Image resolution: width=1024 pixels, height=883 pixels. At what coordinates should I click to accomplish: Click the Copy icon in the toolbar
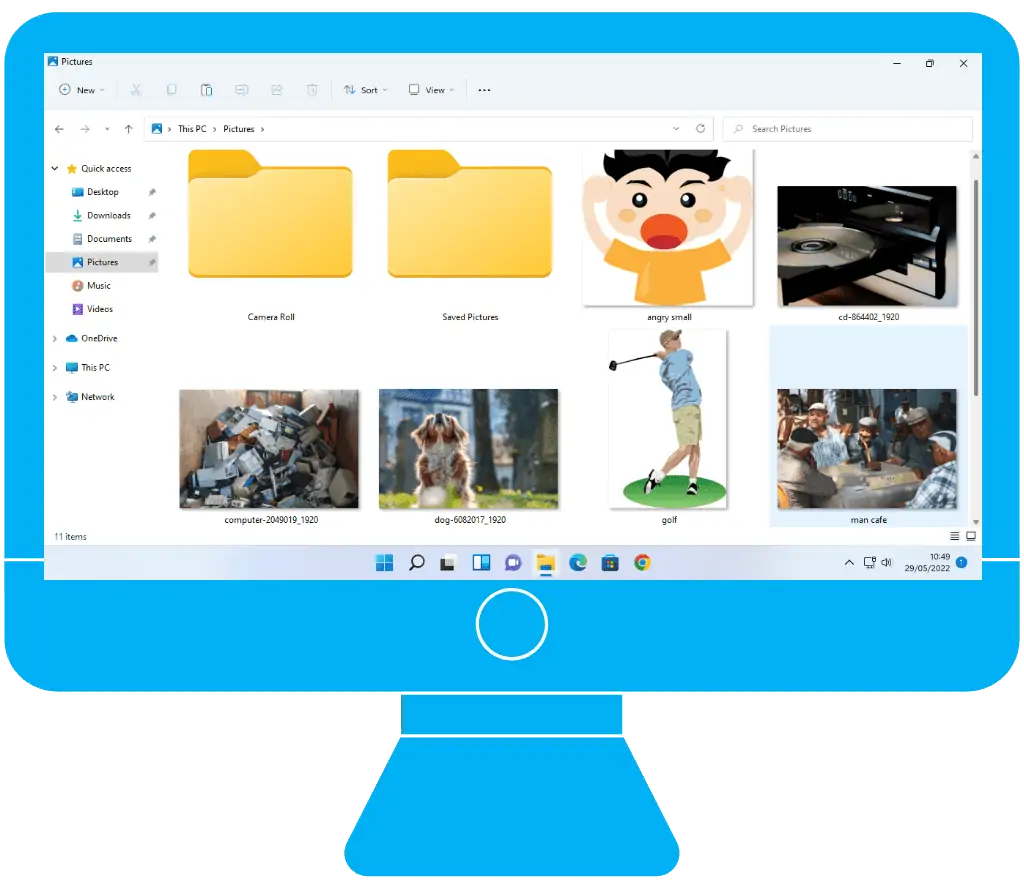(171, 90)
